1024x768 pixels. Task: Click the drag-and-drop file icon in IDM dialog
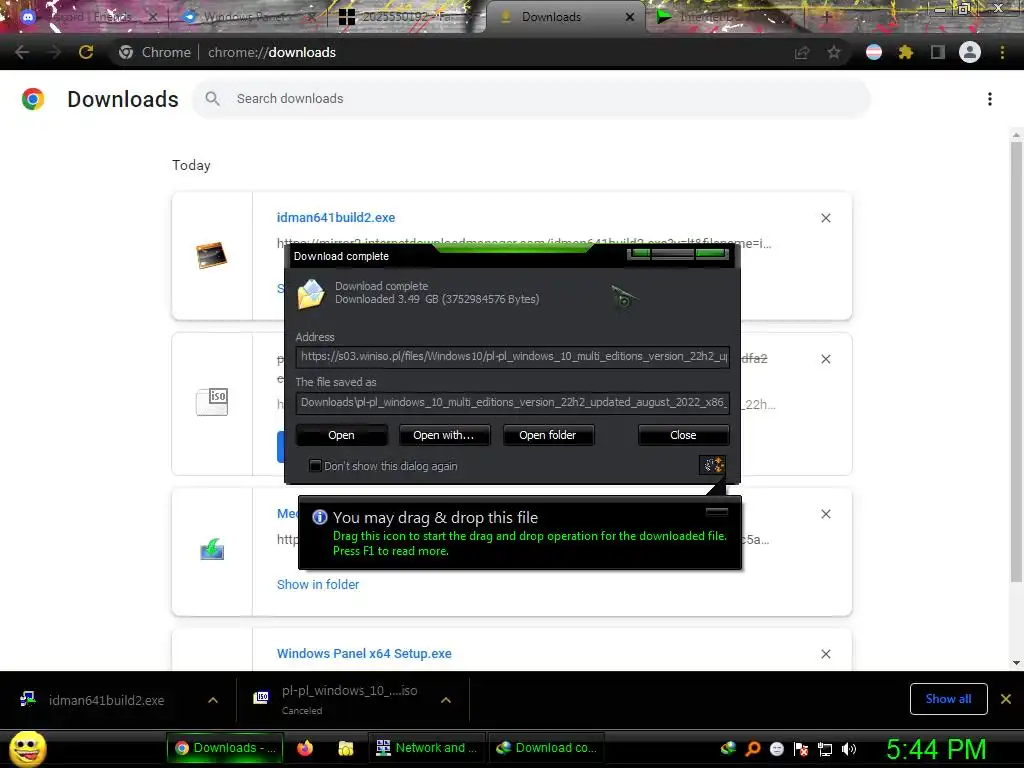[x=712, y=465]
